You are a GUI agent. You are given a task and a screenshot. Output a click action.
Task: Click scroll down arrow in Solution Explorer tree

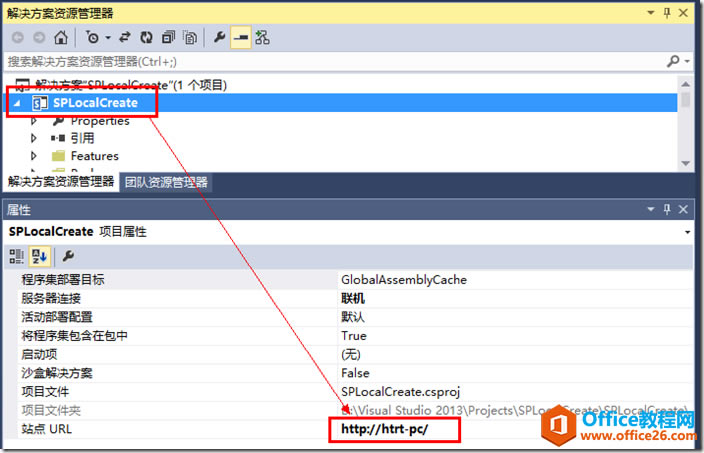(x=686, y=163)
